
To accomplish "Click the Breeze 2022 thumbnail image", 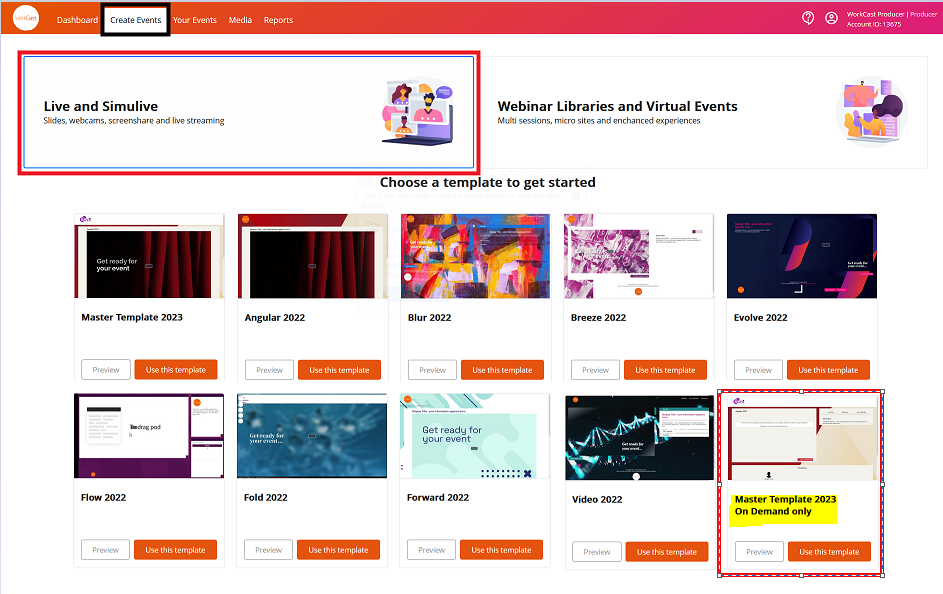I will coord(639,256).
